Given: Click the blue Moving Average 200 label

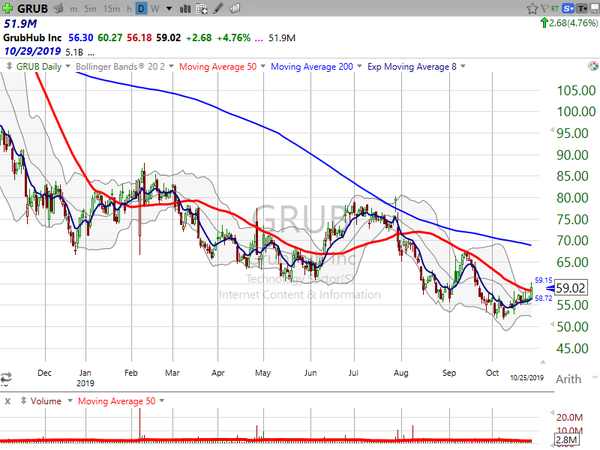Looking at the screenshot, I should pos(312,67).
